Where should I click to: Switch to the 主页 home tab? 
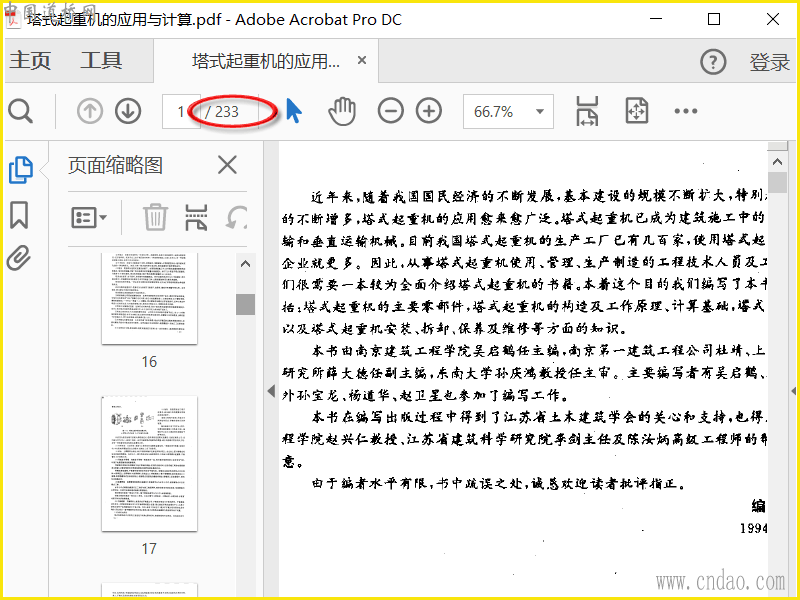31,60
